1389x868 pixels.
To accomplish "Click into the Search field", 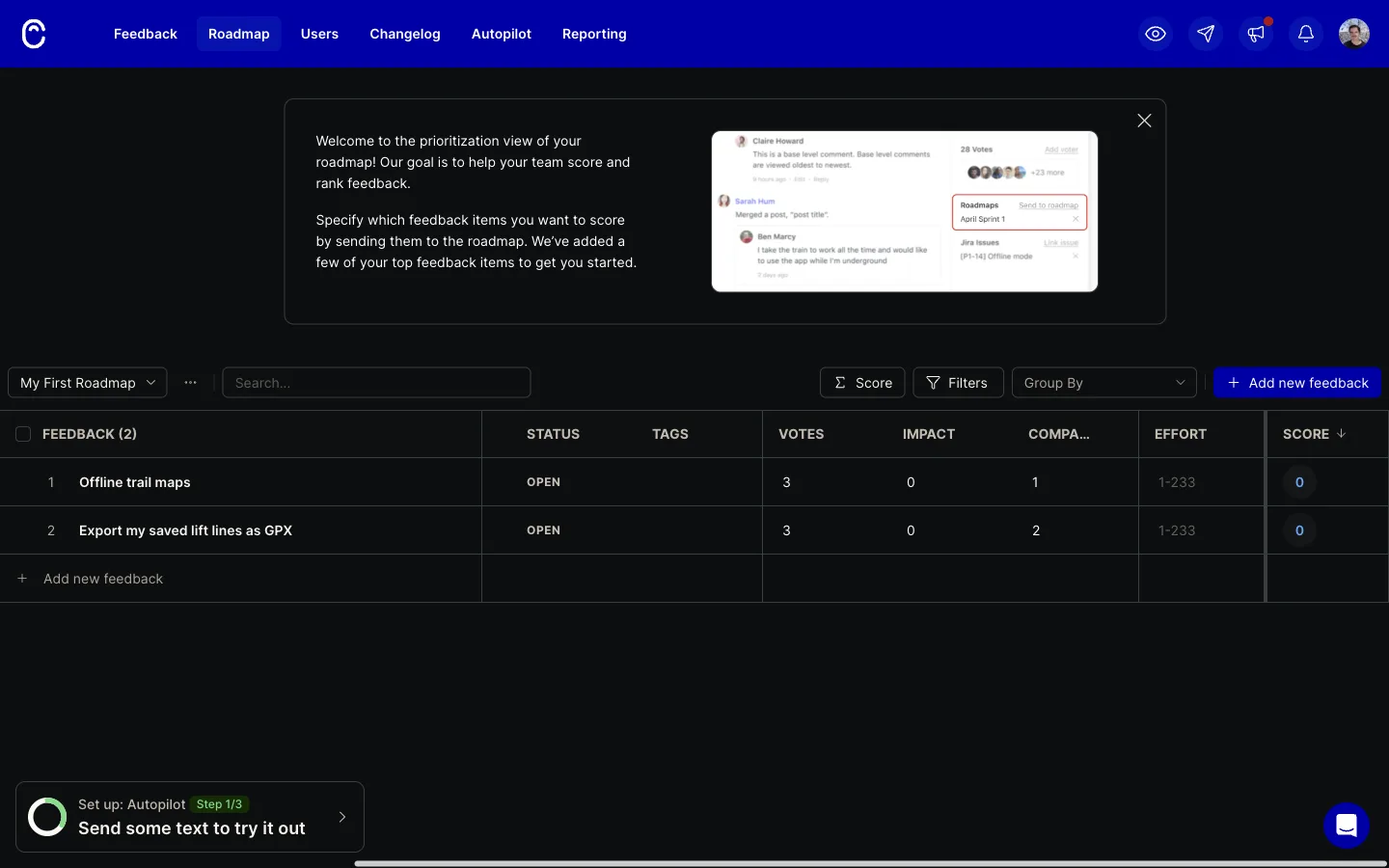I will pos(376,383).
